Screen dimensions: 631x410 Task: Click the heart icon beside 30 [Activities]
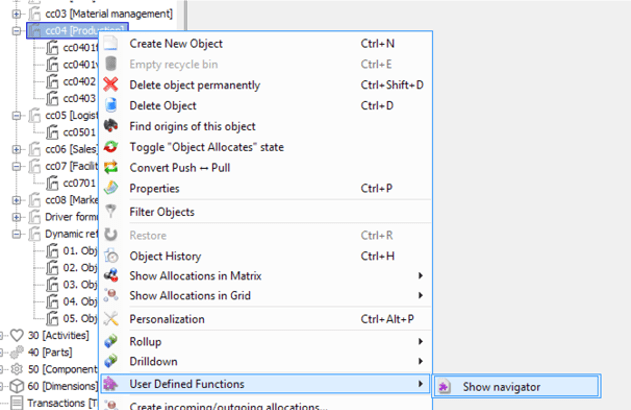17,335
